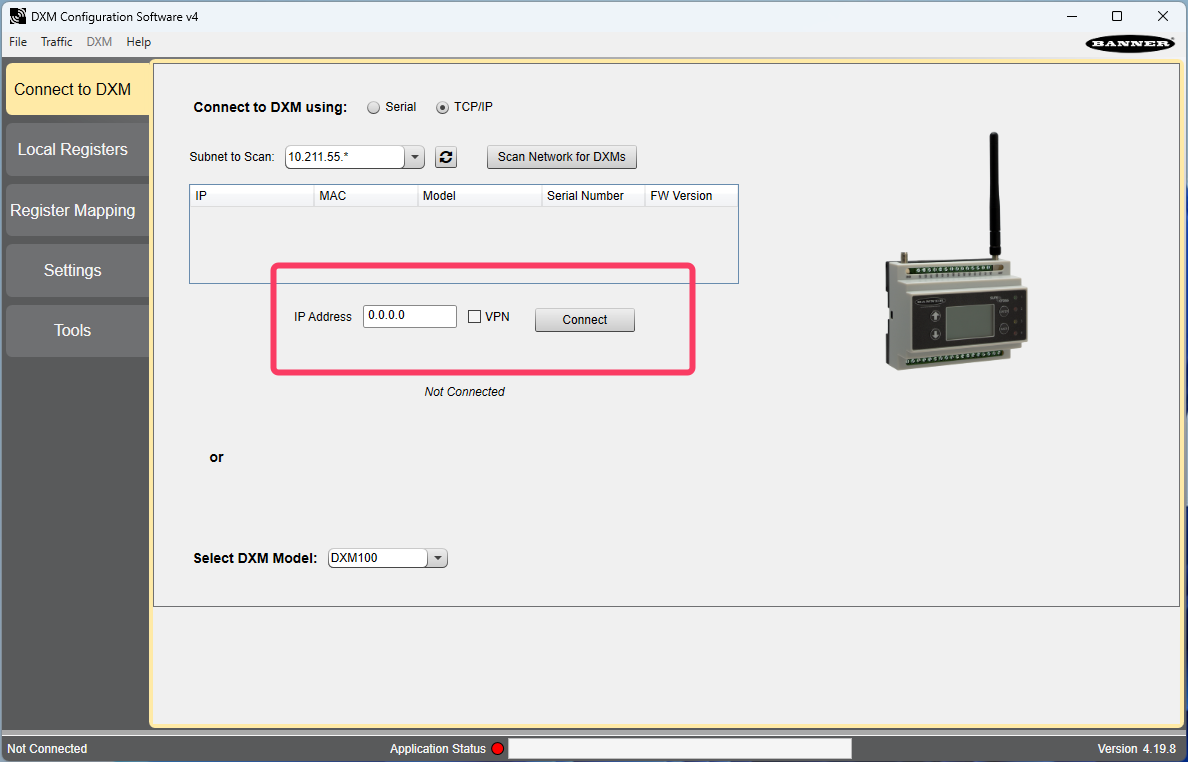Click into the IP Address field

409,316
